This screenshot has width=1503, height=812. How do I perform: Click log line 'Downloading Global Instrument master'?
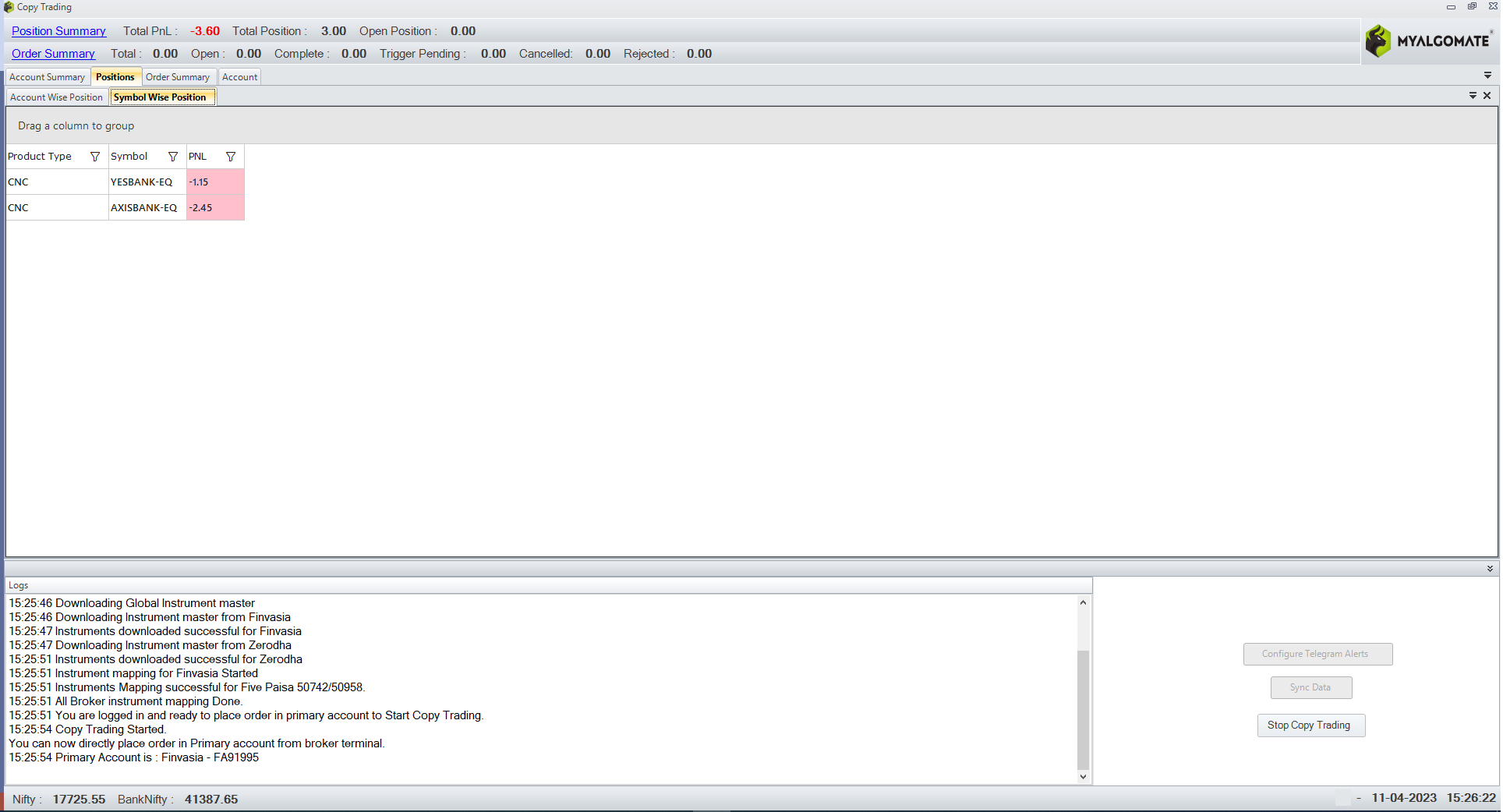(x=132, y=603)
